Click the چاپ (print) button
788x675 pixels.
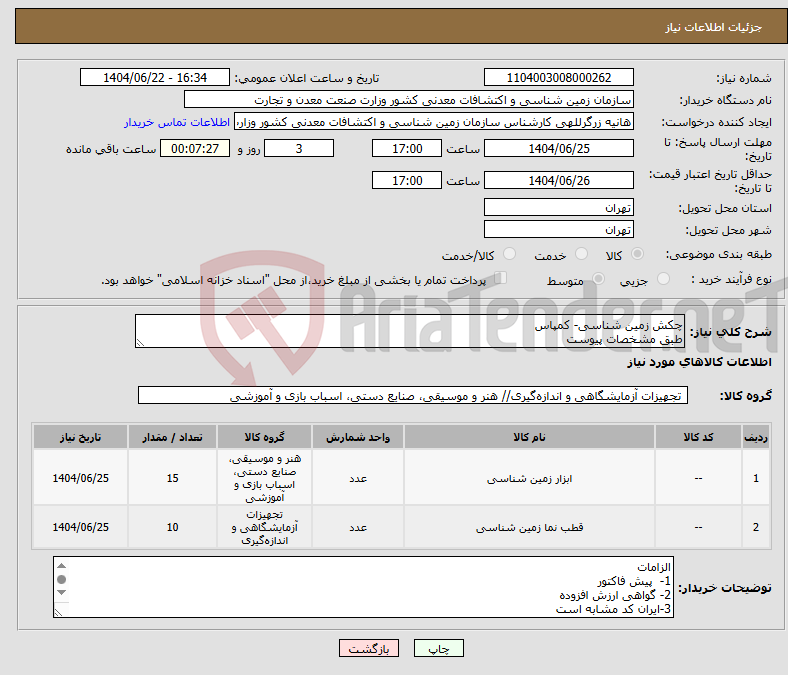pyautogui.click(x=438, y=648)
